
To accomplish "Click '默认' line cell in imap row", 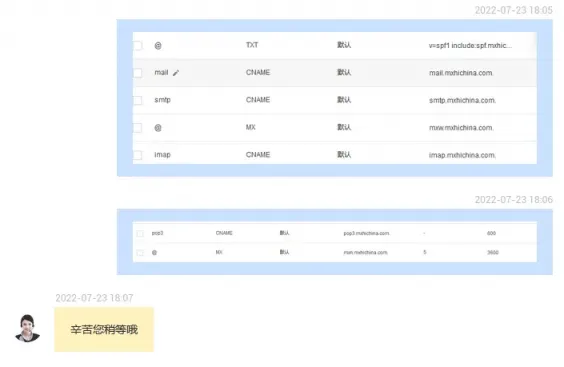I will pos(344,154).
